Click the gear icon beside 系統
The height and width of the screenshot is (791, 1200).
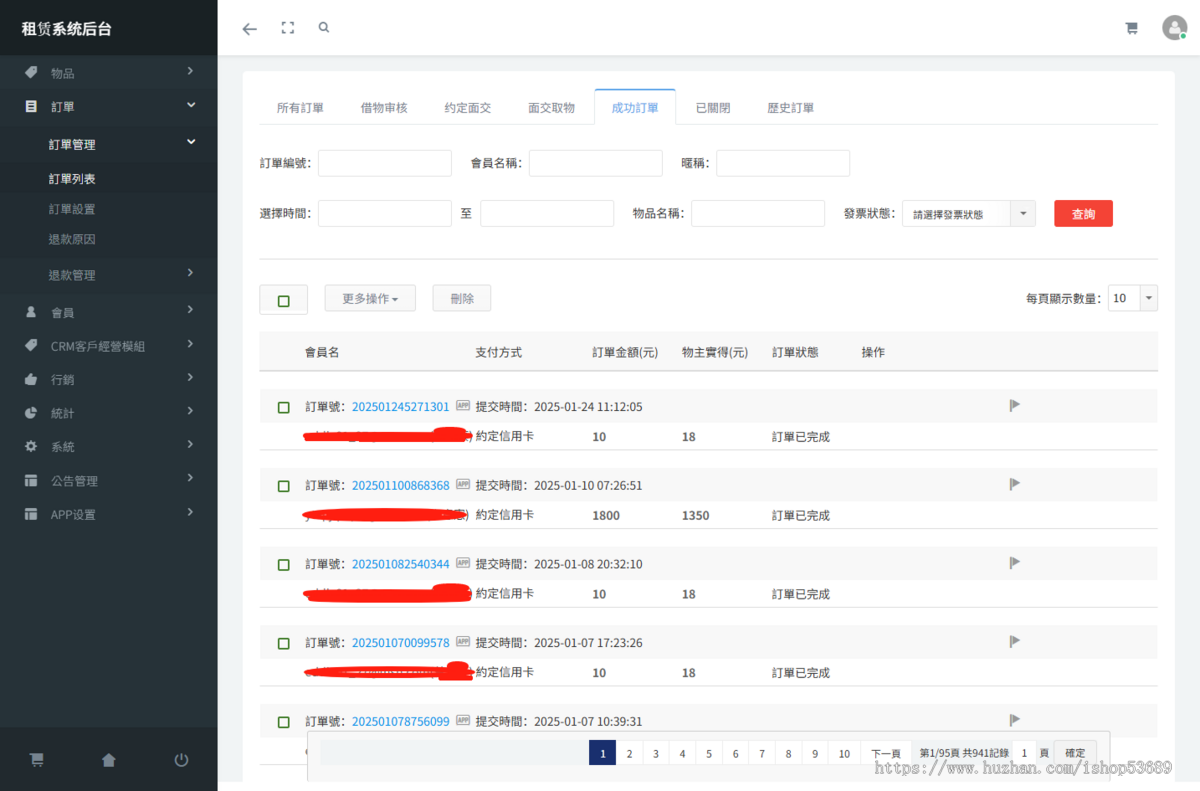pos(31,446)
